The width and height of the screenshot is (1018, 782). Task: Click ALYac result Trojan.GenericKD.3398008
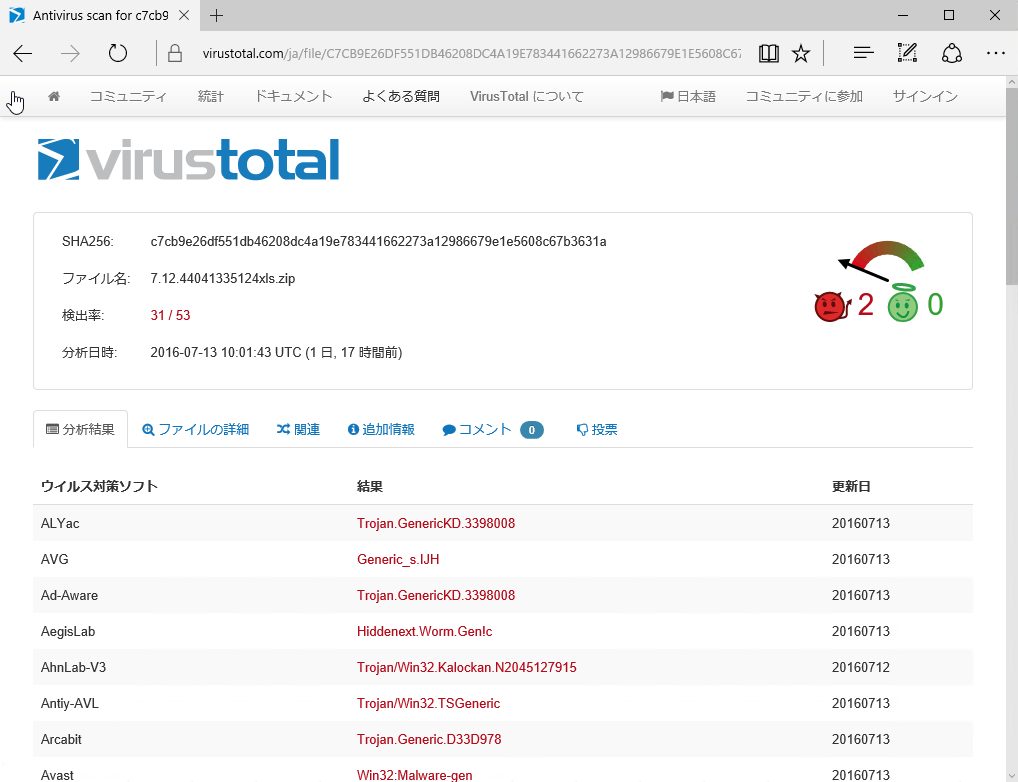(436, 523)
